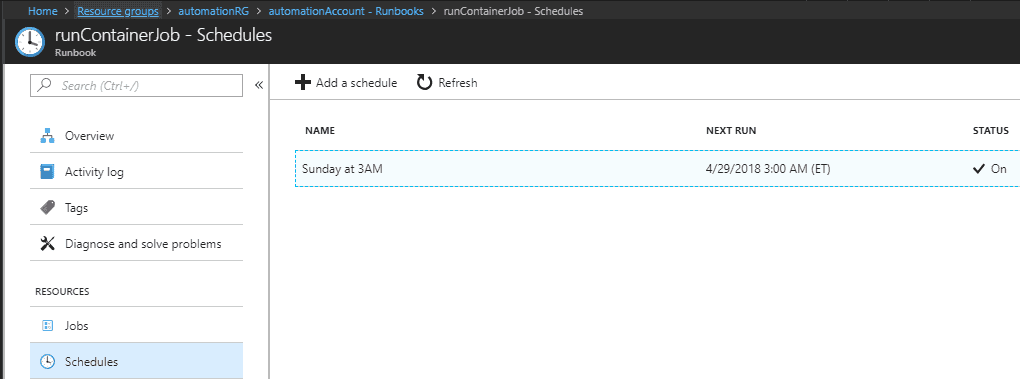Click the Diagnose wrench and screwdriver icon
This screenshot has height=379, width=1020.
click(x=47, y=244)
